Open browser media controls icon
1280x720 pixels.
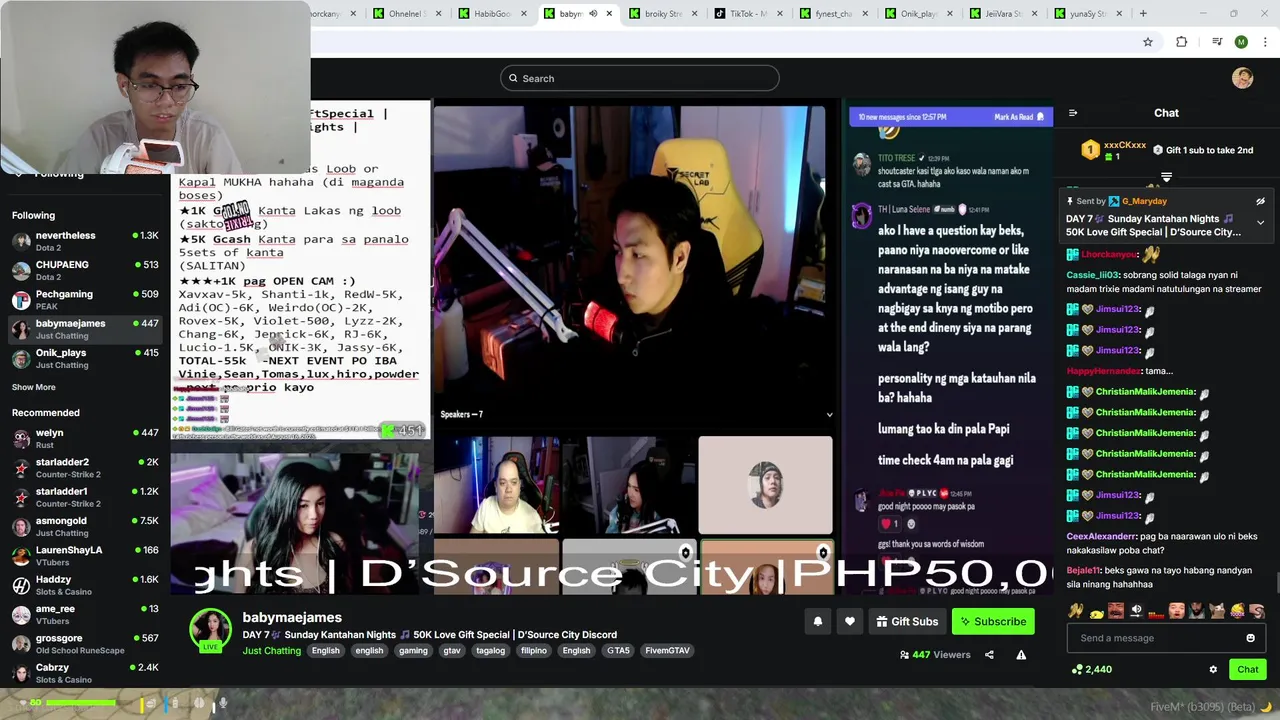click(1217, 42)
